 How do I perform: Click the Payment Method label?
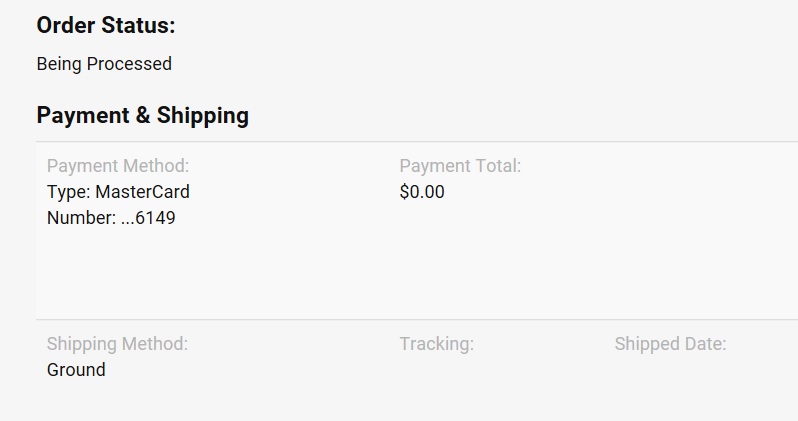tap(118, 166)
